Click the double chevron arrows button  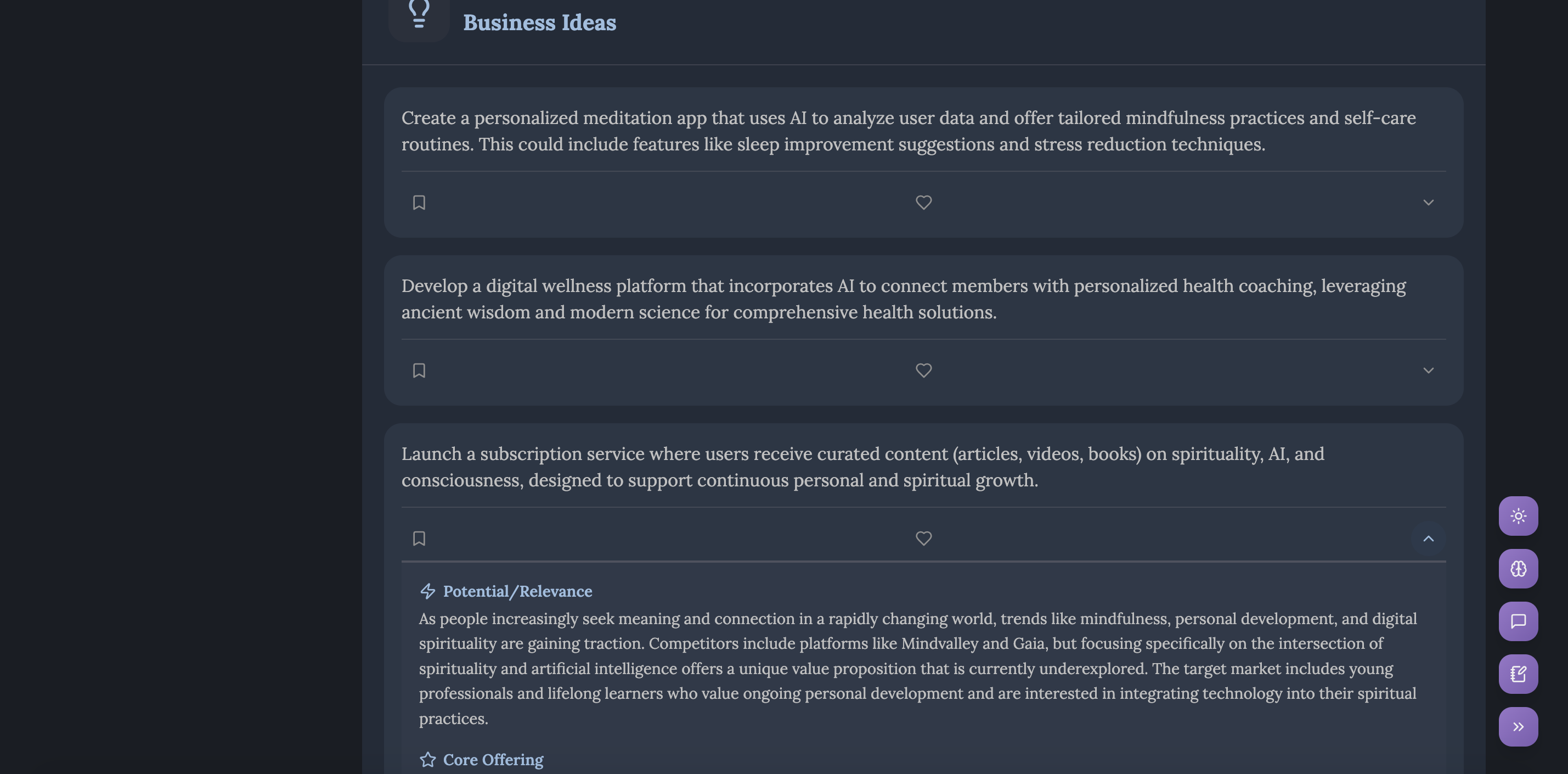pyautogui.click(x=1518, y=726)
